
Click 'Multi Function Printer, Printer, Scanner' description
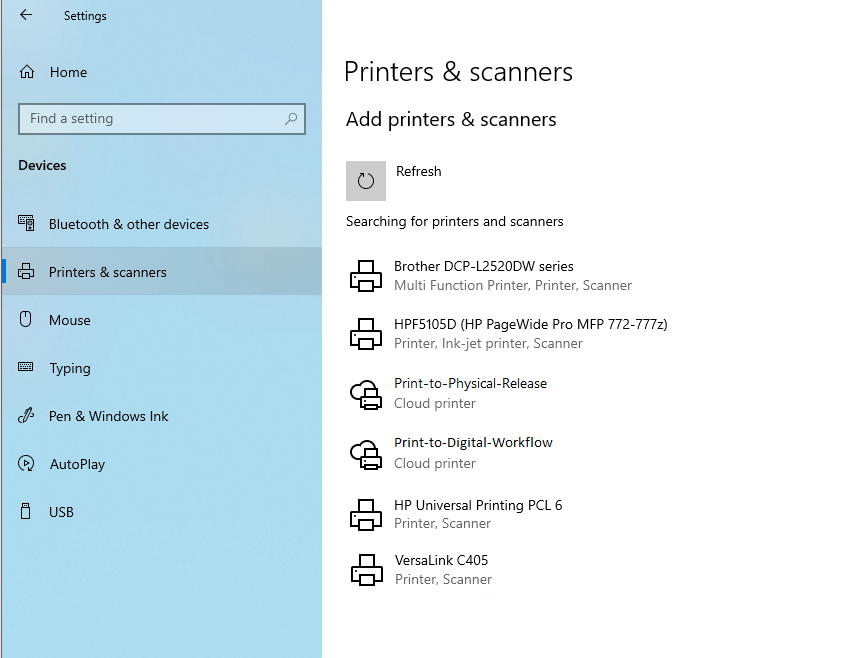coord(513,285)
